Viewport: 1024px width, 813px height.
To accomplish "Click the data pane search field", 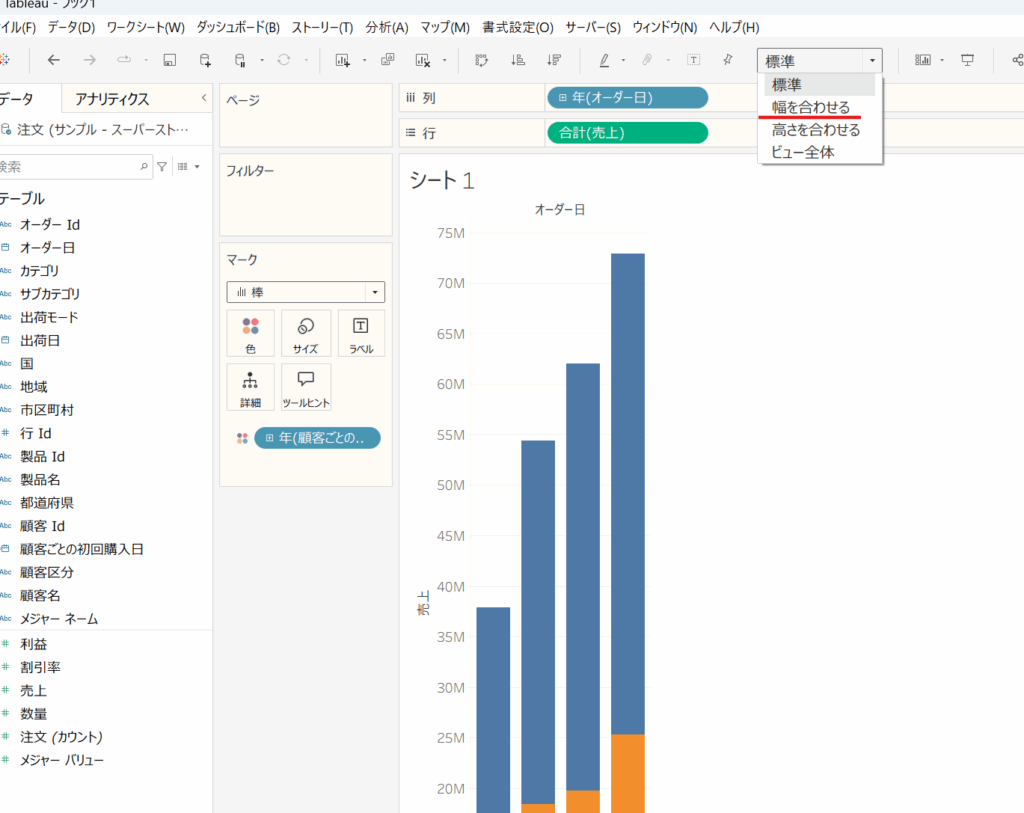I will [x=68, y=166].
